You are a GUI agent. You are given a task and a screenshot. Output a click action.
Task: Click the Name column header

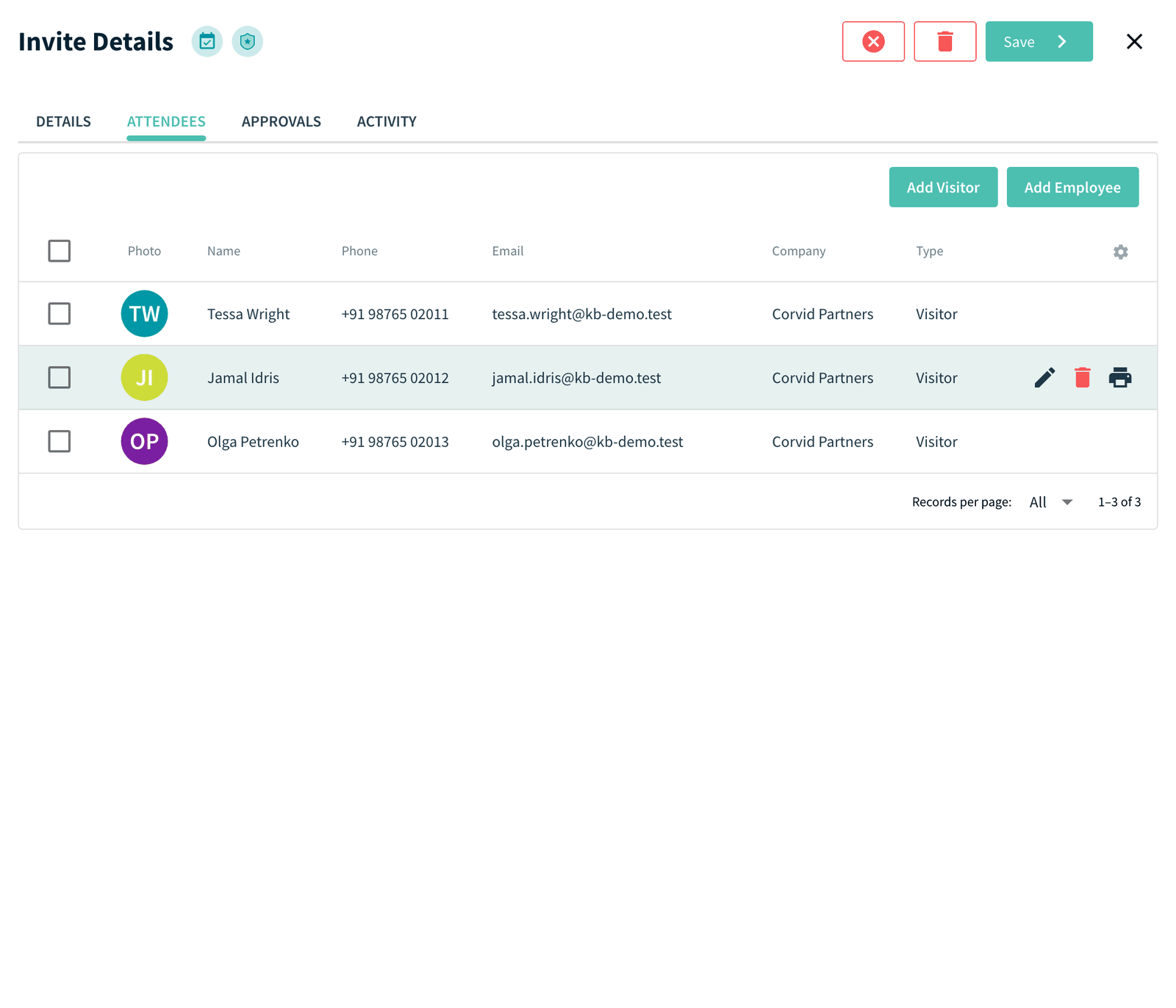(223, 251)
